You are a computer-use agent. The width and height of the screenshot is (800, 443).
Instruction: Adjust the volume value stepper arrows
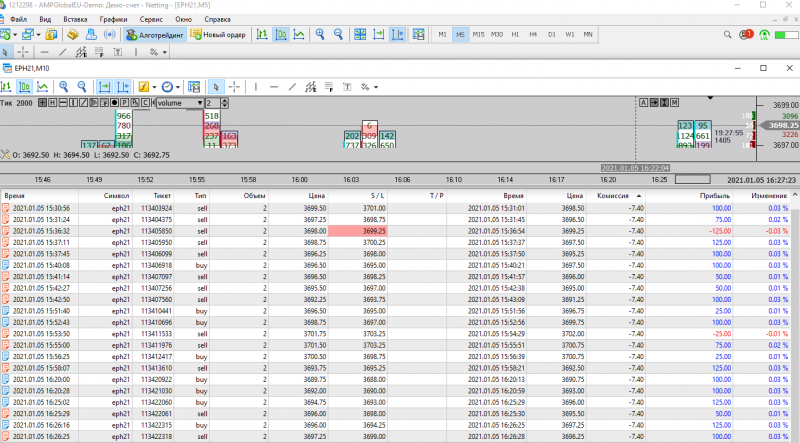224,103
